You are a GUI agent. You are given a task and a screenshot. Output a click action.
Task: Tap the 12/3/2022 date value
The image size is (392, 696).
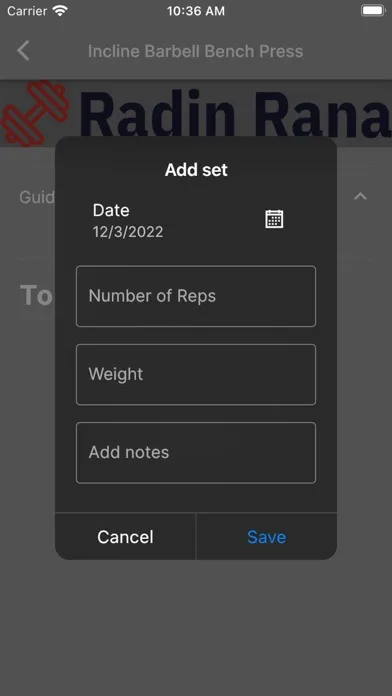(x=128, y=232)
